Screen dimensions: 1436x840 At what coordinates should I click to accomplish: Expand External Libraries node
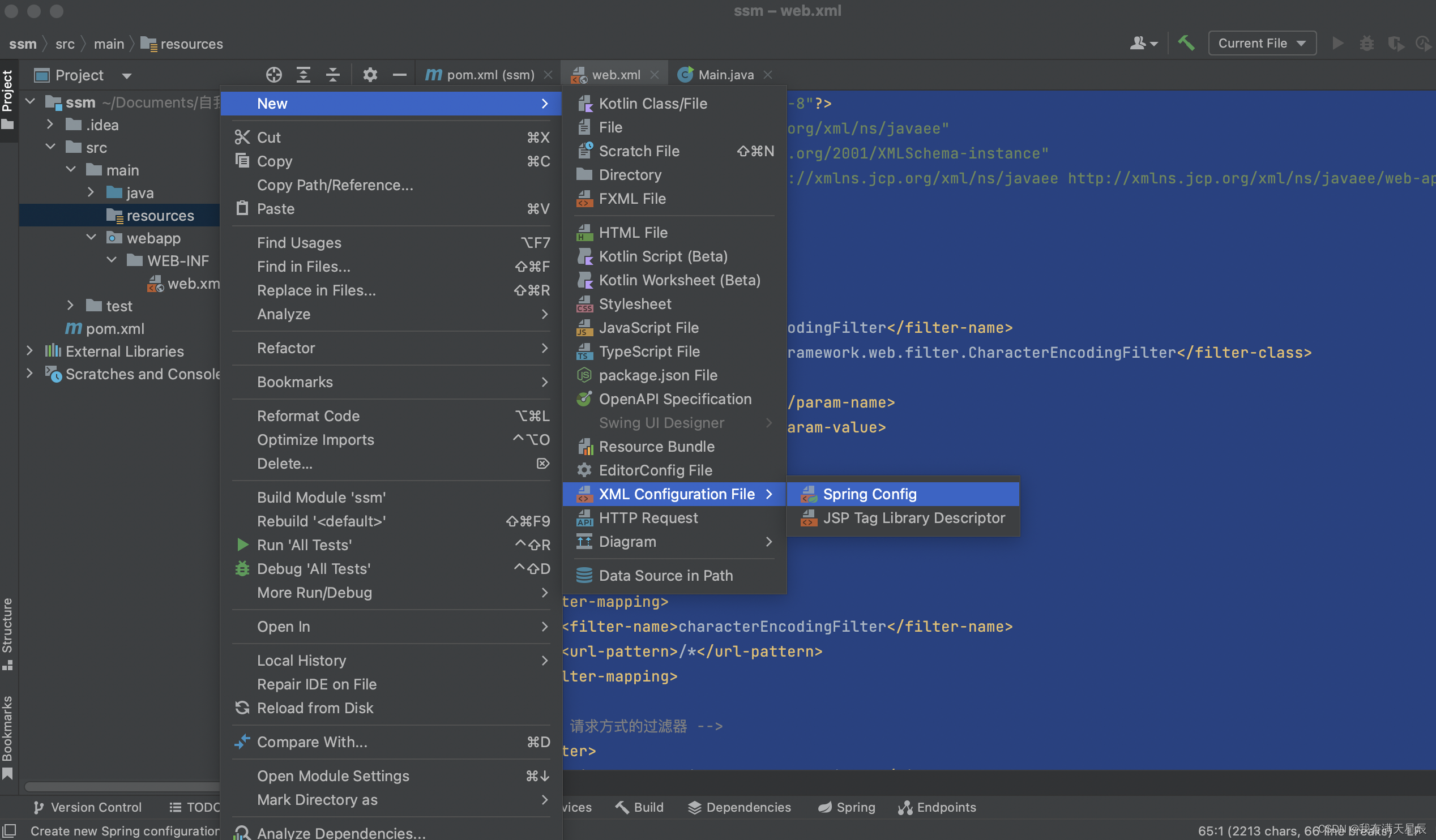click(x=30, y=351)
